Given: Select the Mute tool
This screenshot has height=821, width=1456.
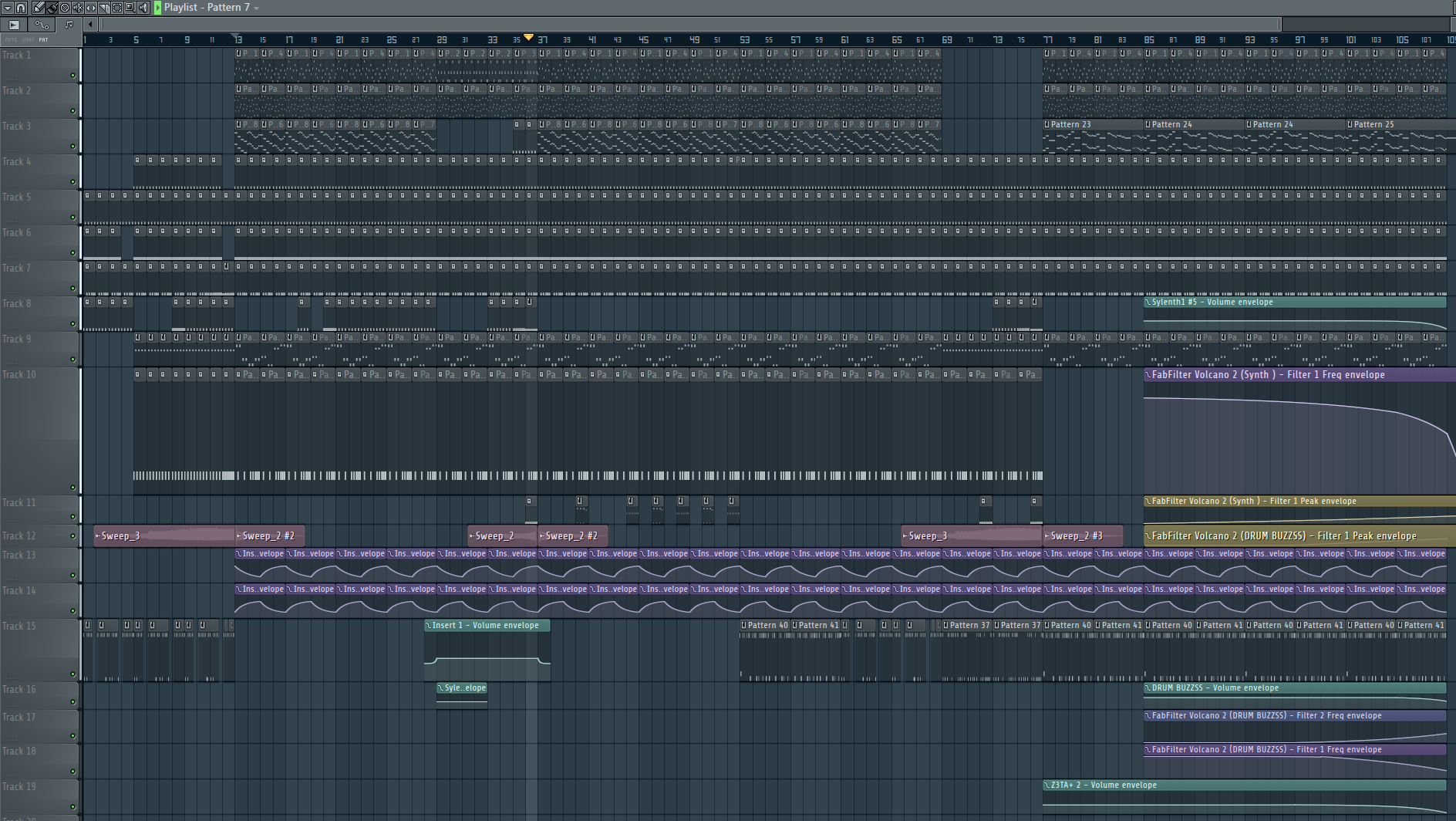Looking at the screenshot, I should click(78, 8).
